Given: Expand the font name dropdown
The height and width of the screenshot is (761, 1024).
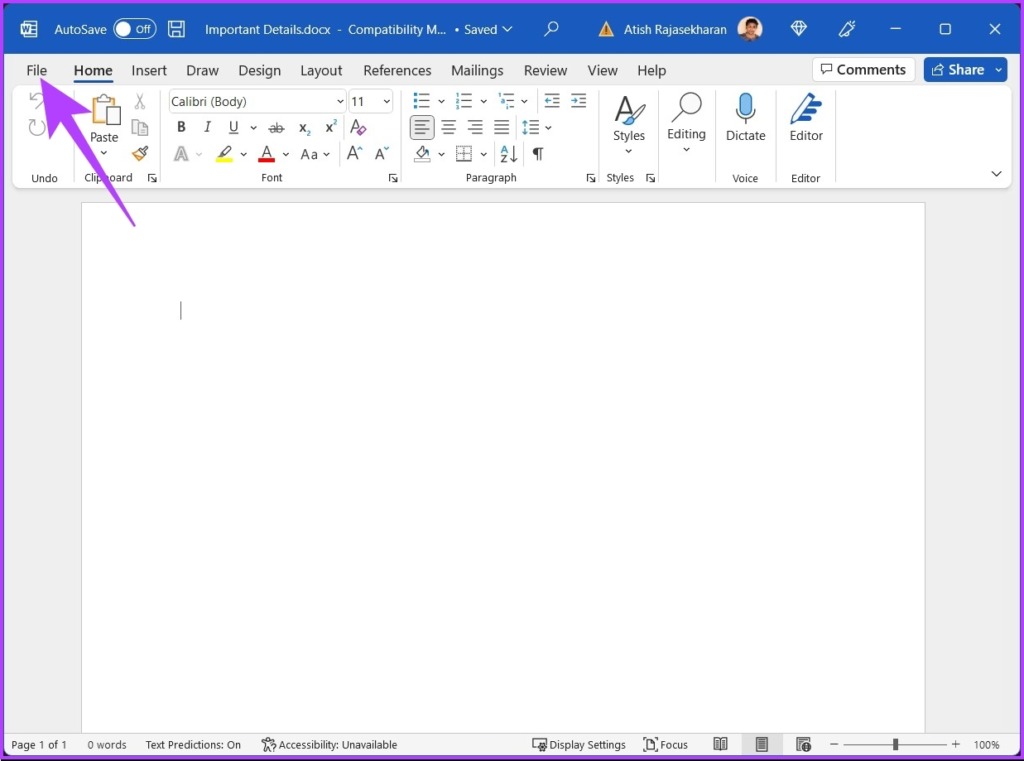Looking at the screenshot, I should pos(340,102).
